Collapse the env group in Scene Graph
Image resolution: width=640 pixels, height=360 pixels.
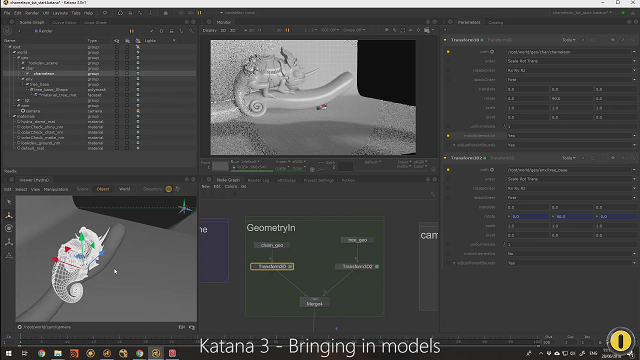tap(23, 79)
